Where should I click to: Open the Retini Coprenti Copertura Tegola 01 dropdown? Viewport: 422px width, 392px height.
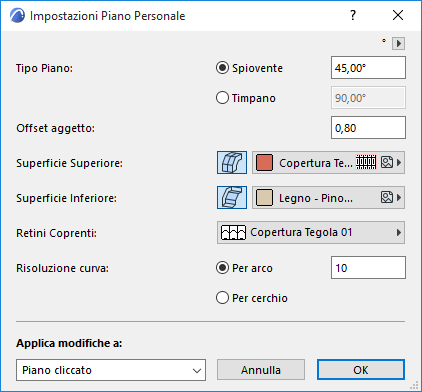pyautogui.click(x=311, y=232)
